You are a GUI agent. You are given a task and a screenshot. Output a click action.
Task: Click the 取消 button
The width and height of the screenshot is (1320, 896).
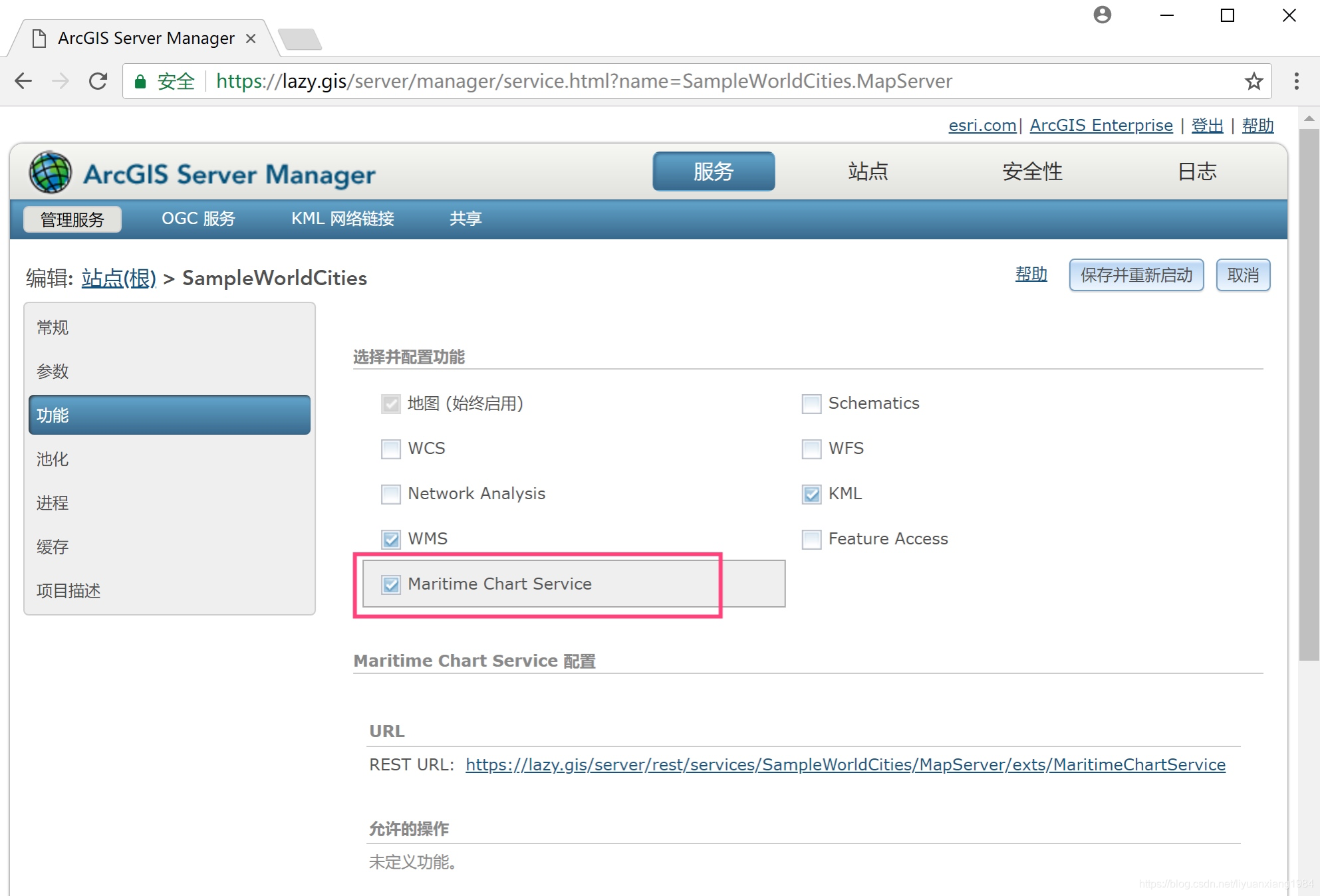pos(1243,275)
